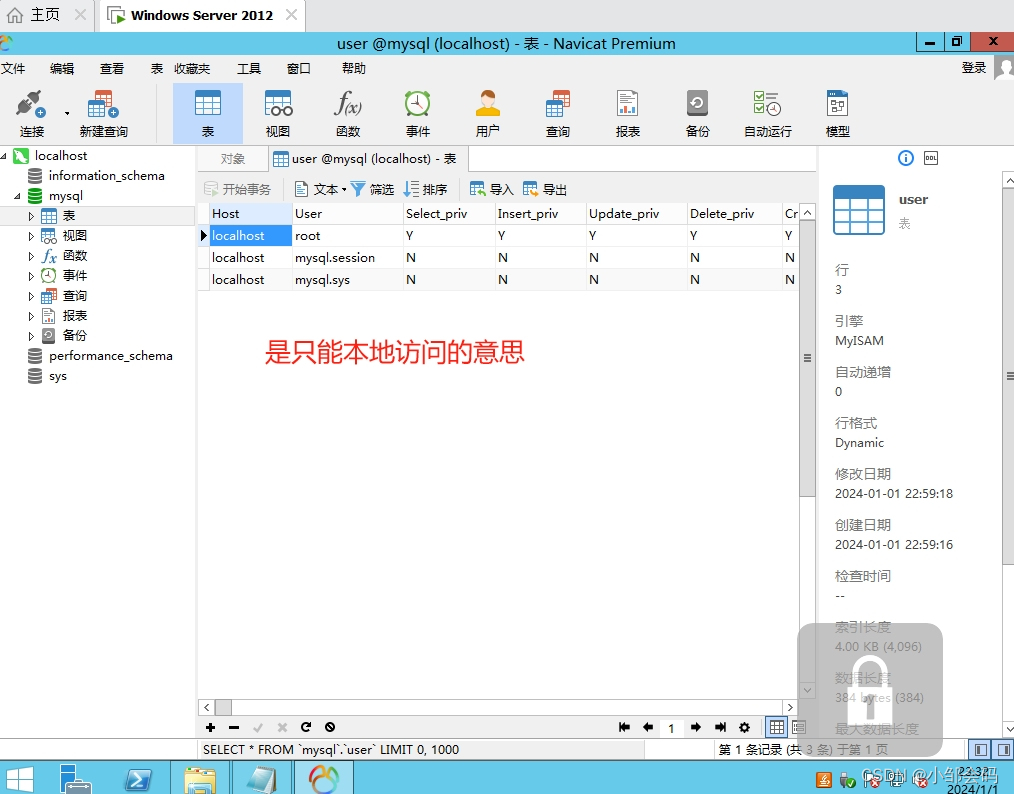Screen dimensions: 1014x794
Task: Expand the 备份 tree node
Action: [x=31, y=336]
